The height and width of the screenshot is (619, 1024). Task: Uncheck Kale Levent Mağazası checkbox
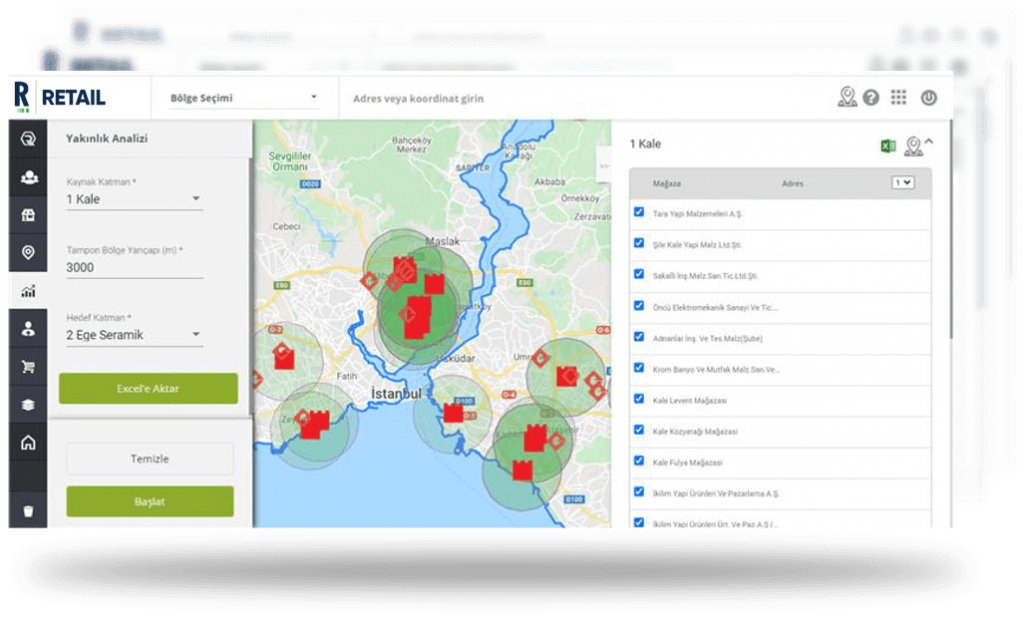[639, 399]
